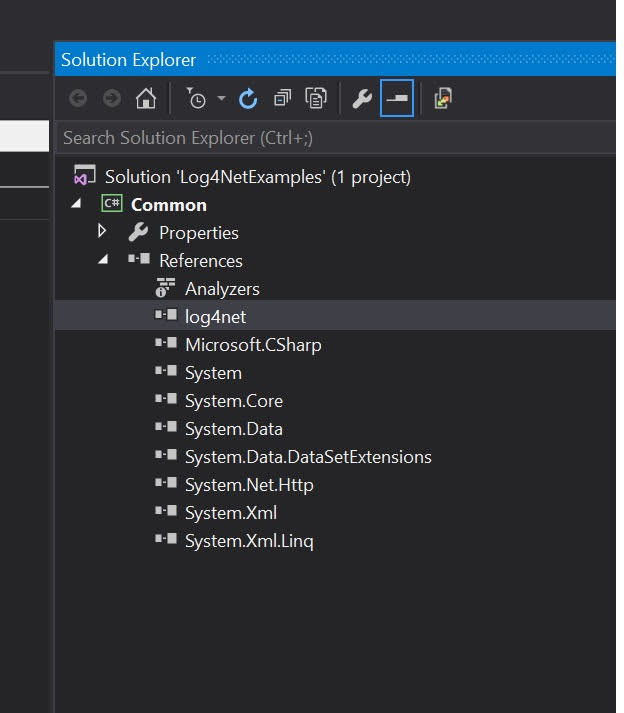
Task: Open the Pending Changes Filter clock icon
Action: 196,98
